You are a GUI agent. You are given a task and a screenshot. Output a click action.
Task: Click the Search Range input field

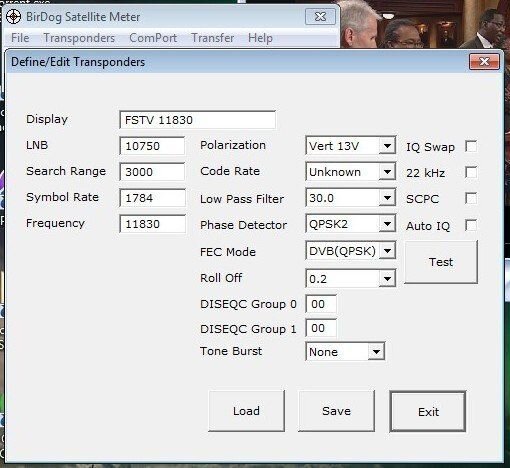click(152, 172)
